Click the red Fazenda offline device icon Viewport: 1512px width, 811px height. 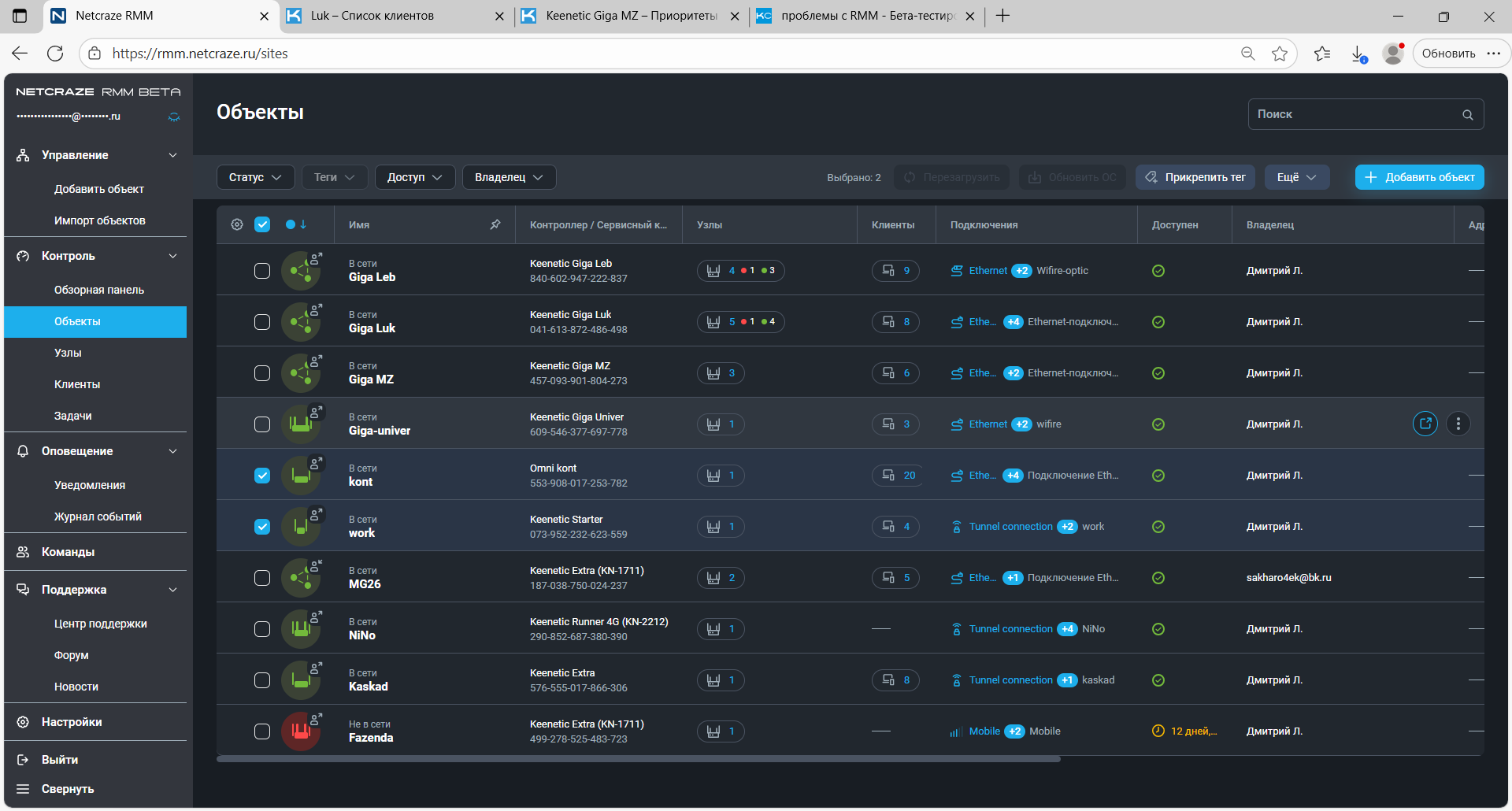[300, 731]
